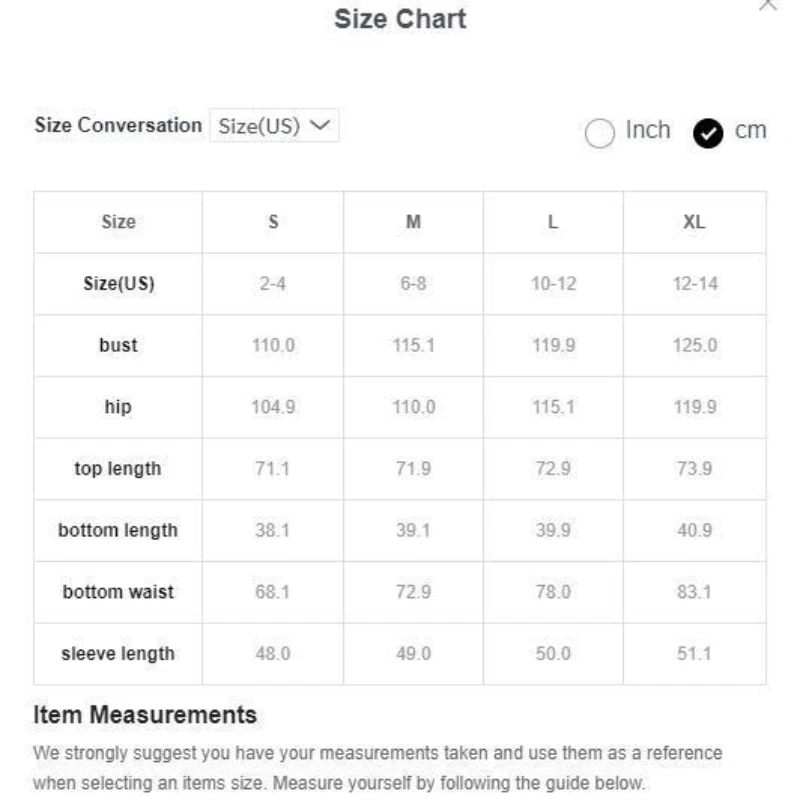Click the sleeve length row label
Screen dimensions: 800x800
tap(118, 654)
